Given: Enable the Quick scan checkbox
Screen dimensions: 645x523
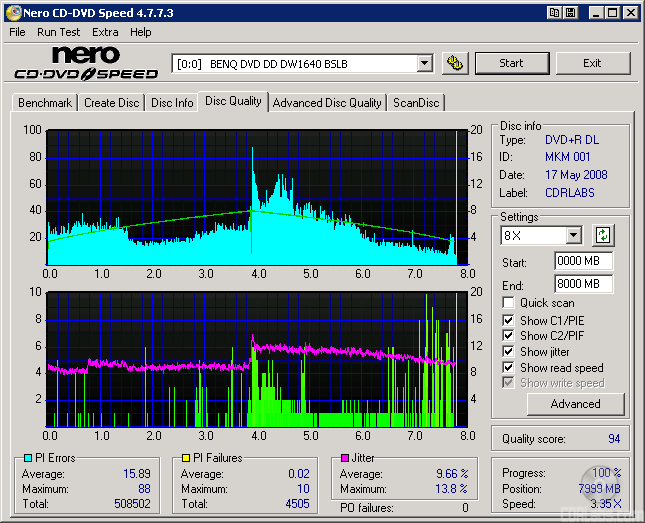Looking at the screenshot, I should (x=509, y=303).
